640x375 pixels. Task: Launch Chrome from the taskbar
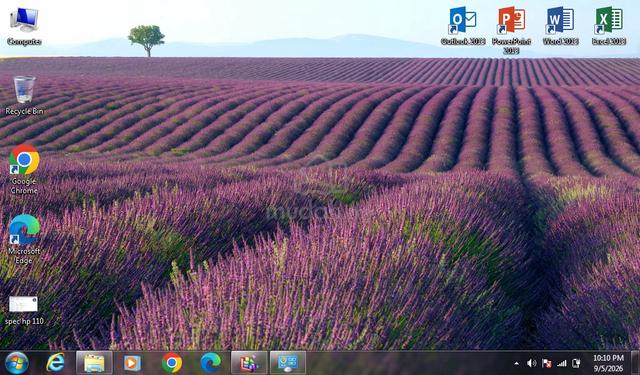coord(172,363)
